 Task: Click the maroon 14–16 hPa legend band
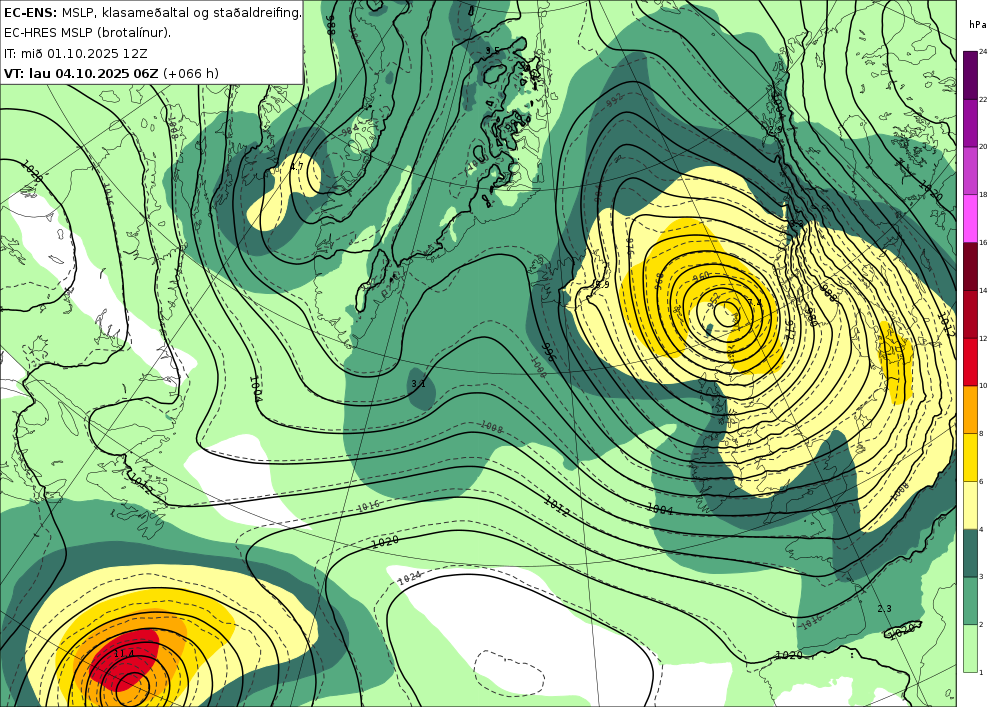pyautogui.click(x=970, y=266)
